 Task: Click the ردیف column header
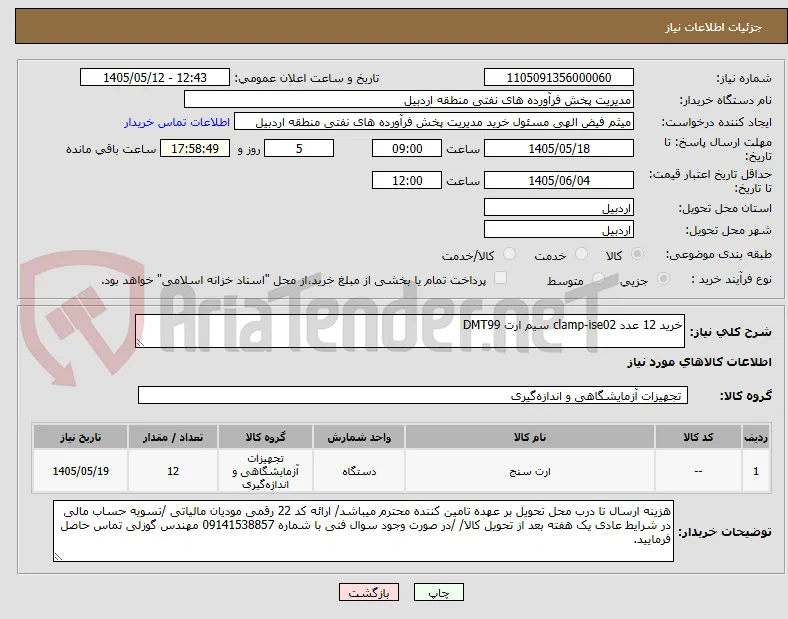[x=756, y=437]
